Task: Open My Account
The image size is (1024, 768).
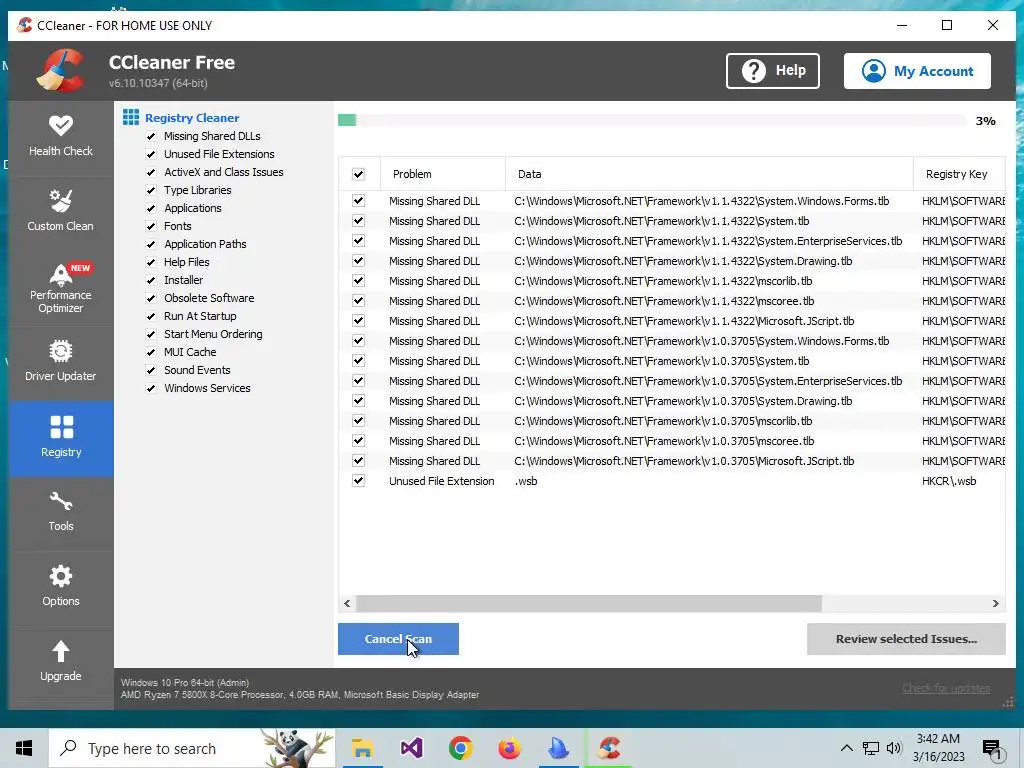Action: tap(917, 71)
